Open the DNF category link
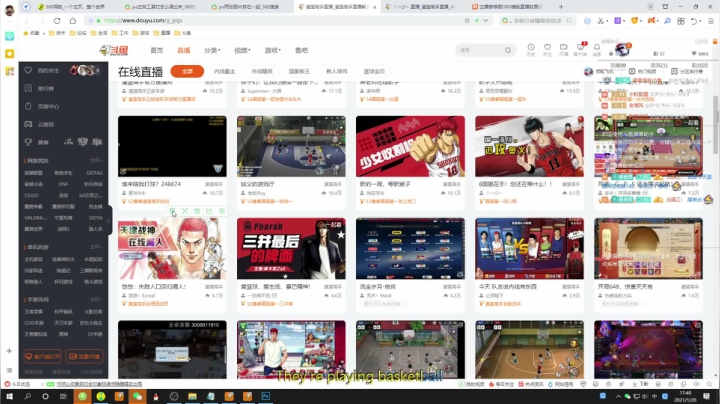Image resolution: width=720 pixels, height=404 pixels. 63,184
